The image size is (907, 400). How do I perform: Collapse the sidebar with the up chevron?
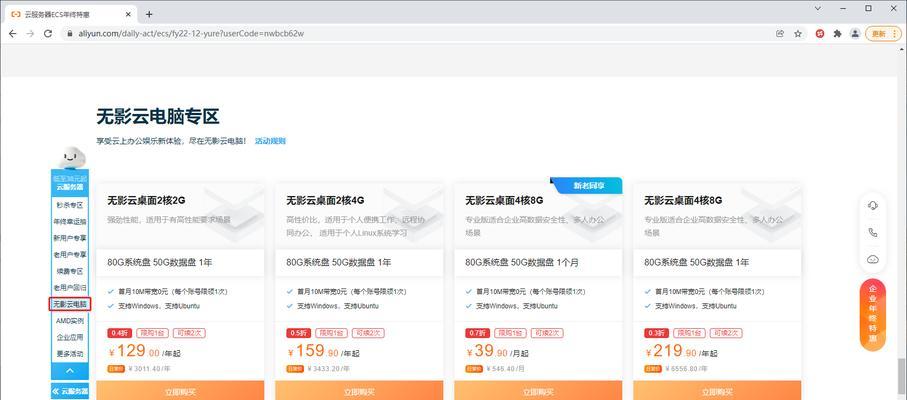click(69, 371)
